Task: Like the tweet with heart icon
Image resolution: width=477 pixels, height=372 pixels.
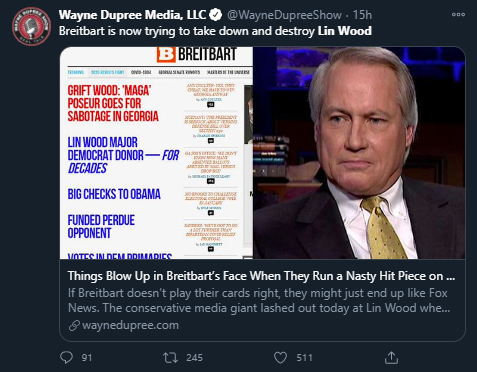Action: tap(280, 358)
